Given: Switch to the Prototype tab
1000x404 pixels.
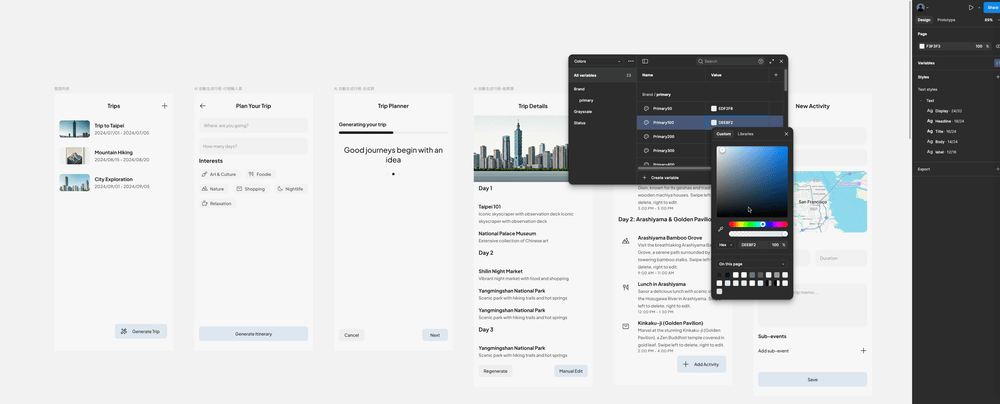Looking at the screenshot, I should (946, 20).
